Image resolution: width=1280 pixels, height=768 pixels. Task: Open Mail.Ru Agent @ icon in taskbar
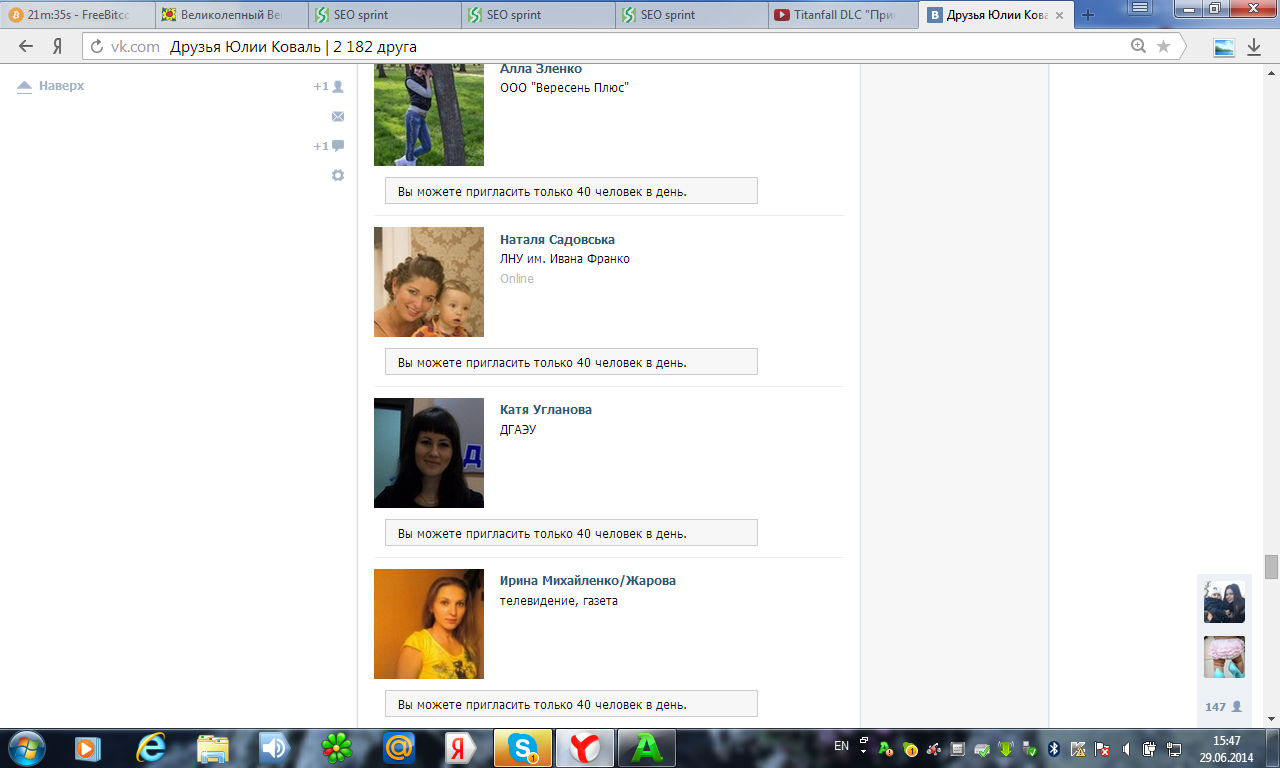[398, 748]
